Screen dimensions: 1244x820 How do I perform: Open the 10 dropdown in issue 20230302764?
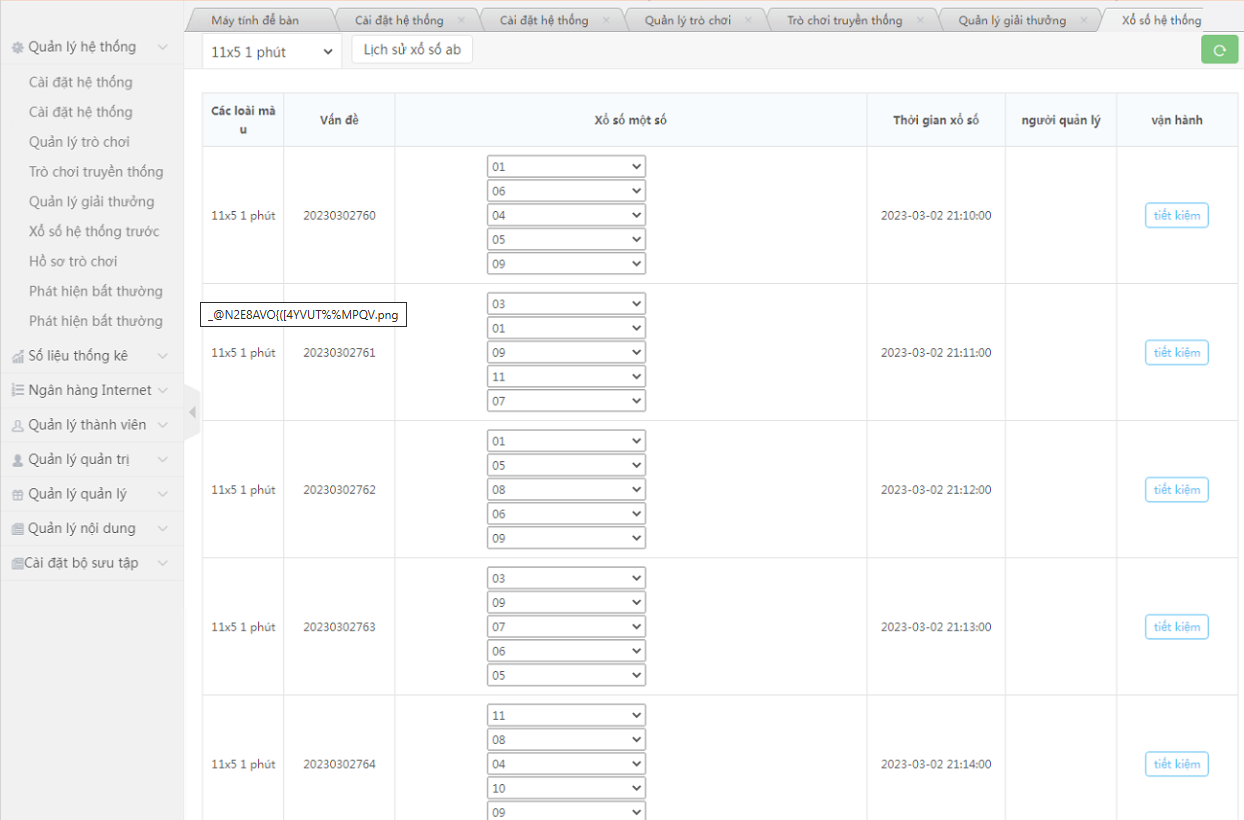566,788
